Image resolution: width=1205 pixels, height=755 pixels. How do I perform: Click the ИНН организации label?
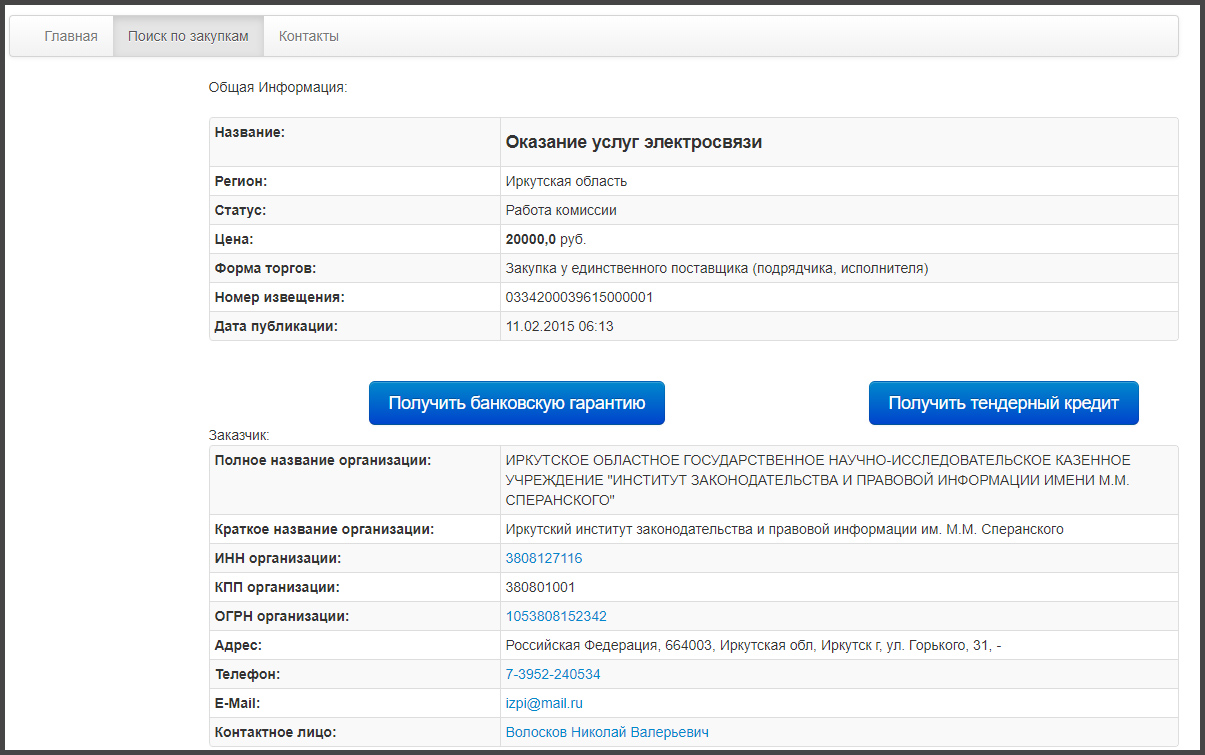[278, 558]
